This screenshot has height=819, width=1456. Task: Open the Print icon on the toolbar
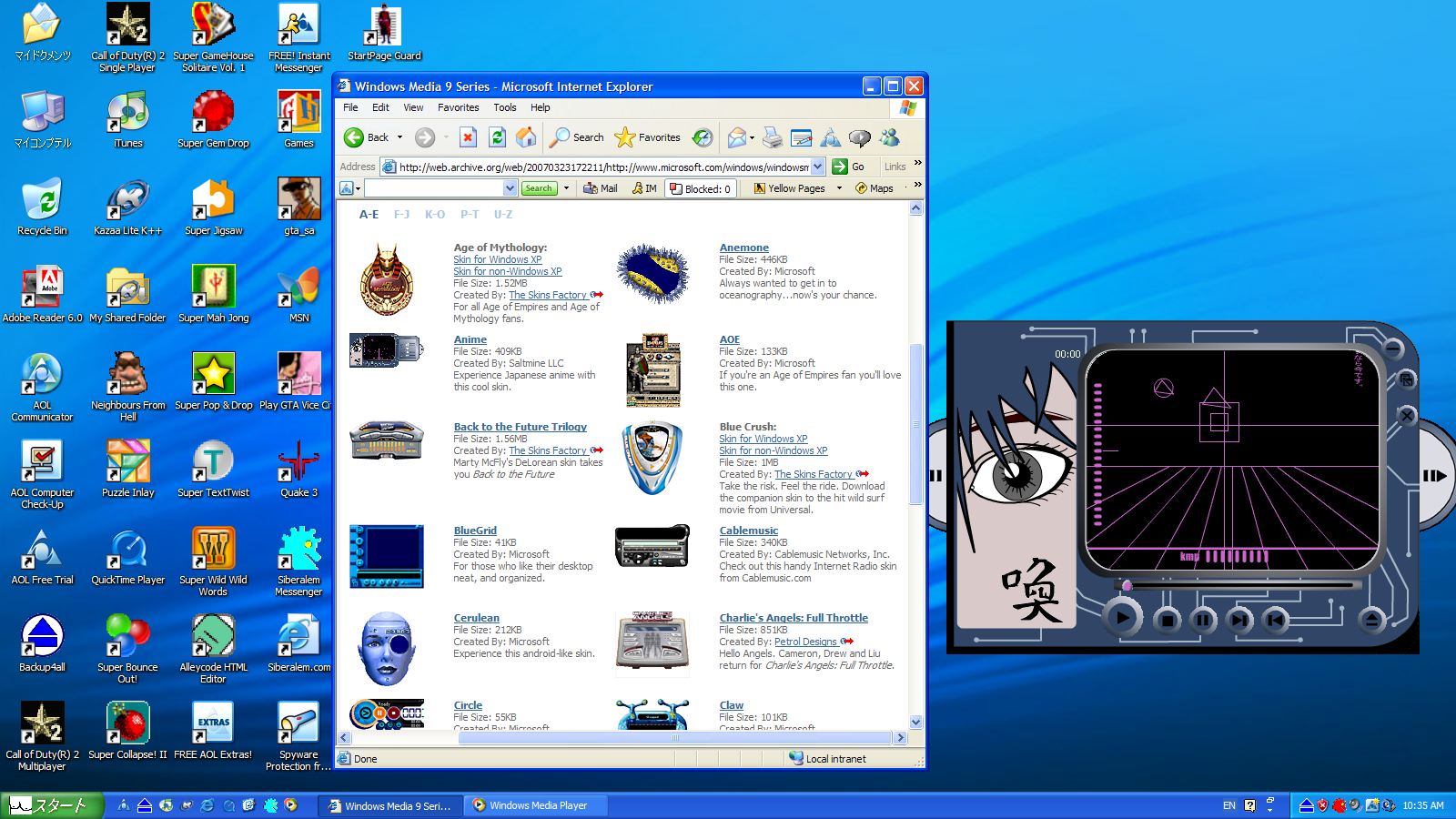click(773, 137)
